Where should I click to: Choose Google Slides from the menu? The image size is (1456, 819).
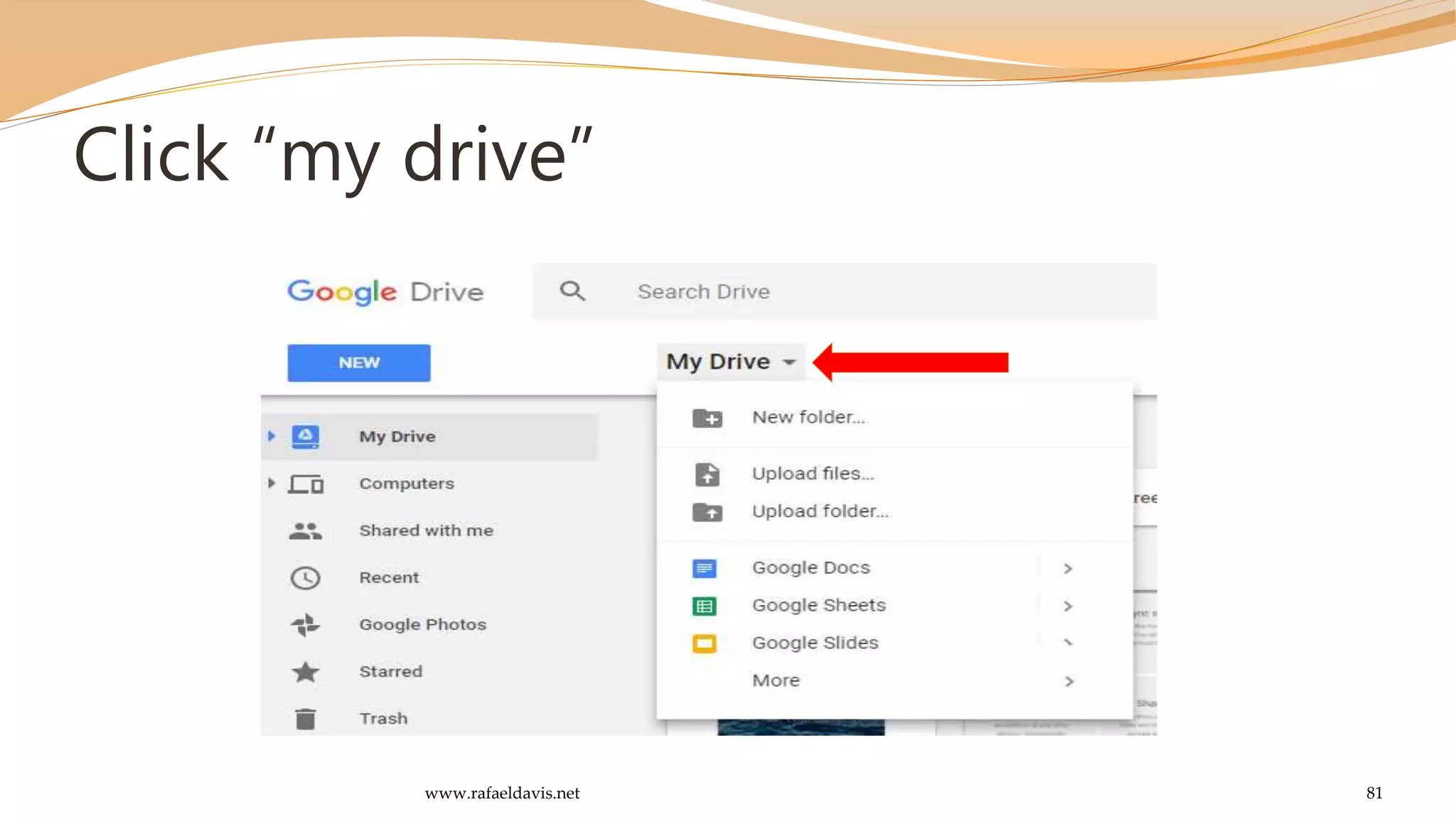815,643
